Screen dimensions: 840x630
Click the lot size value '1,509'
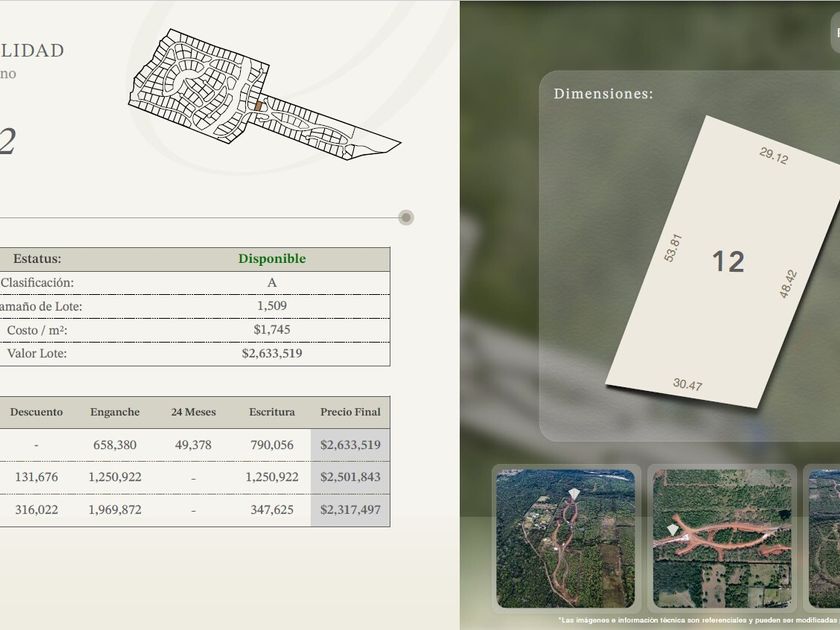272,306
